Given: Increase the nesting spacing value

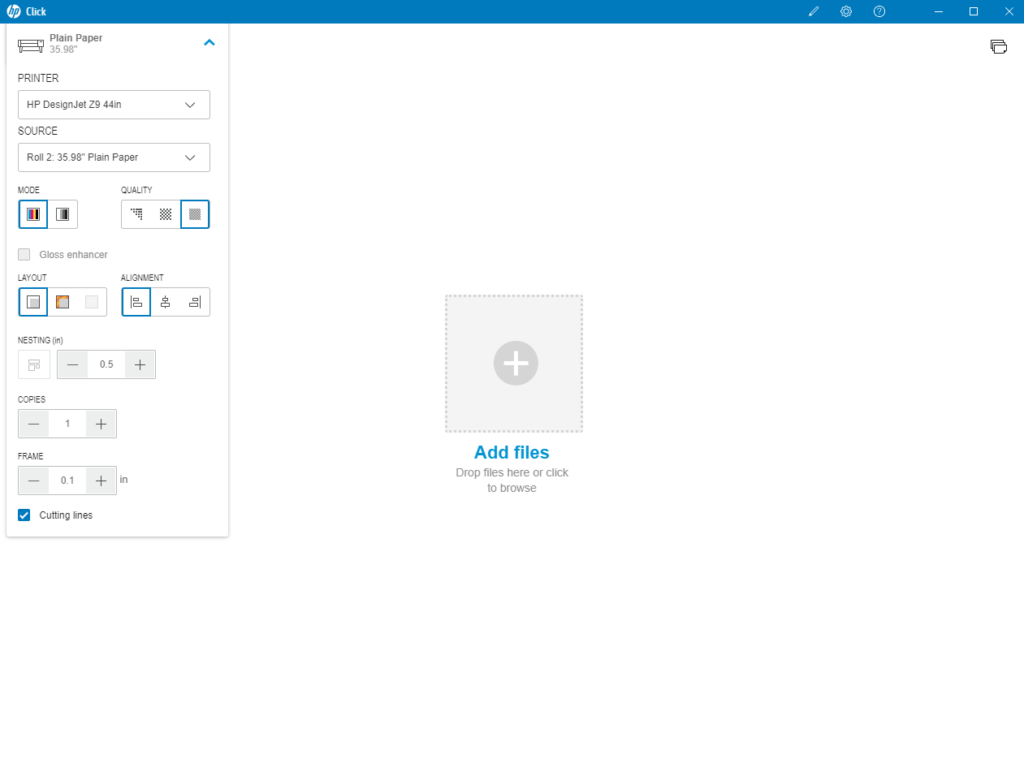Looking at the screenshot, I should point(140,365).
